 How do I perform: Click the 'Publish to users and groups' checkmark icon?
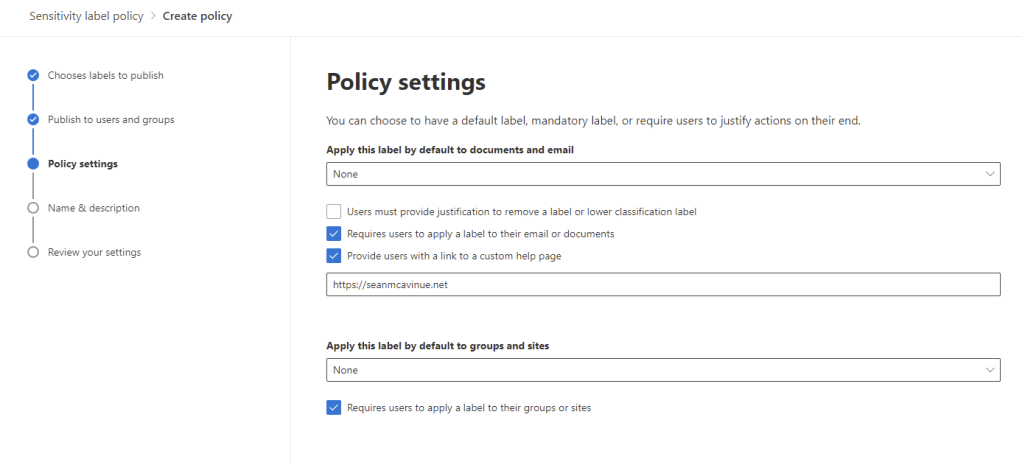(x=33, y=119)
